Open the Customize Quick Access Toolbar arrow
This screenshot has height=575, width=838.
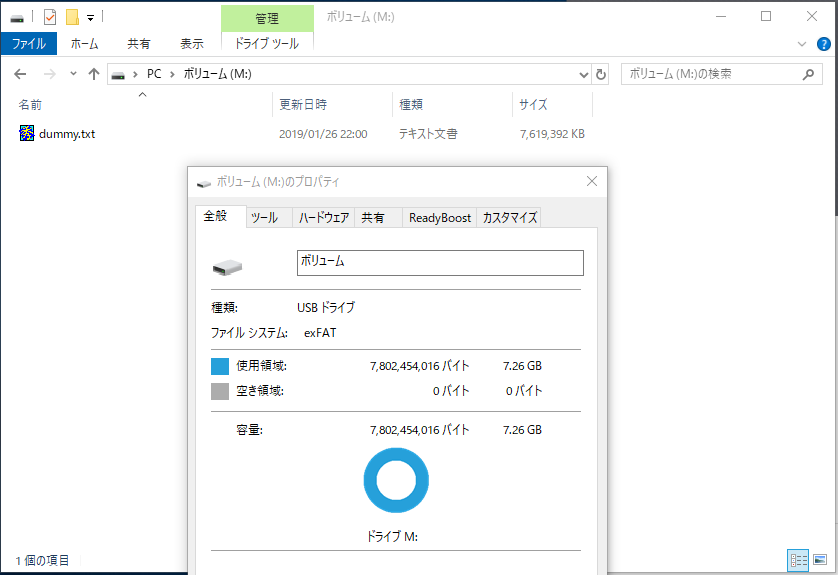click(90, 18)
